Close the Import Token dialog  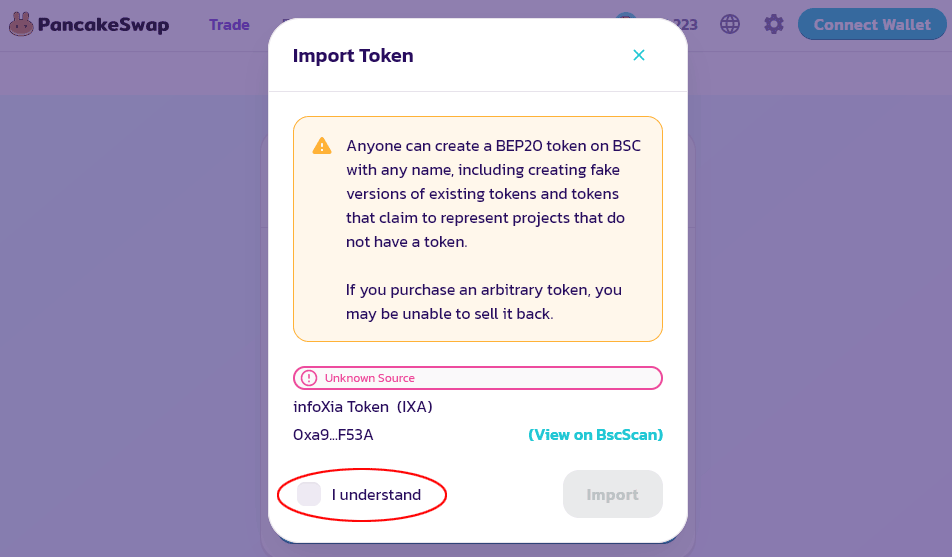639,55
